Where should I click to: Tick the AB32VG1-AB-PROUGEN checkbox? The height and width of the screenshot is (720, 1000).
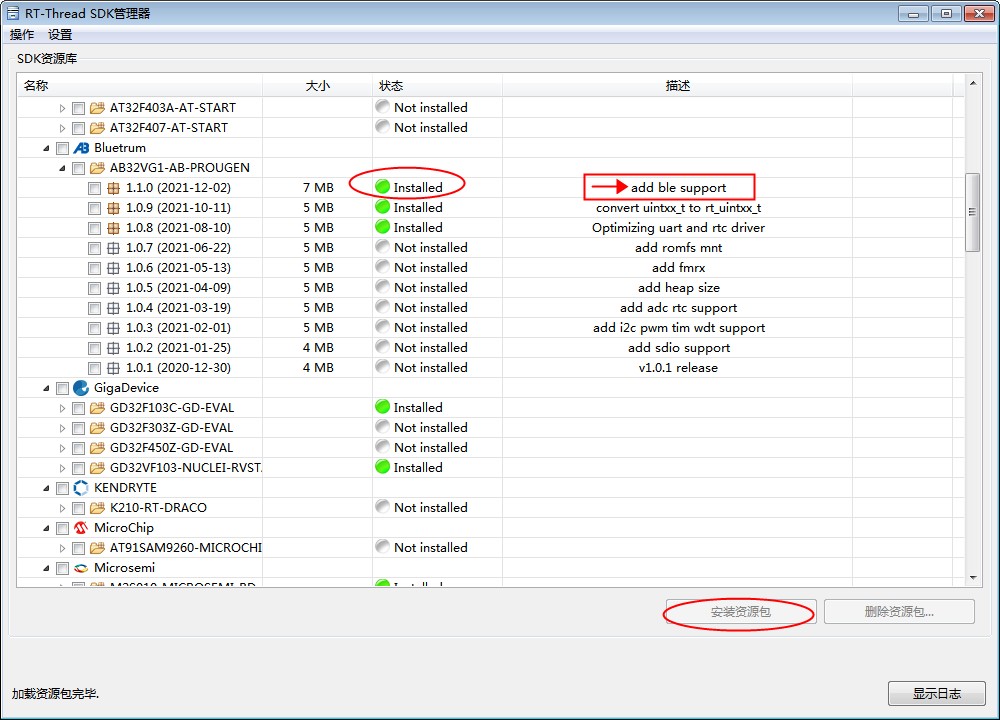tap(78, 168)
